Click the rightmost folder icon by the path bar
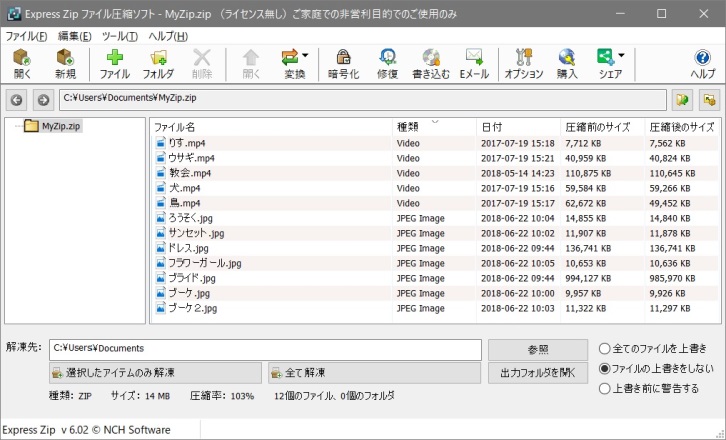Screen dimensions: 726x440 point(709,100)
